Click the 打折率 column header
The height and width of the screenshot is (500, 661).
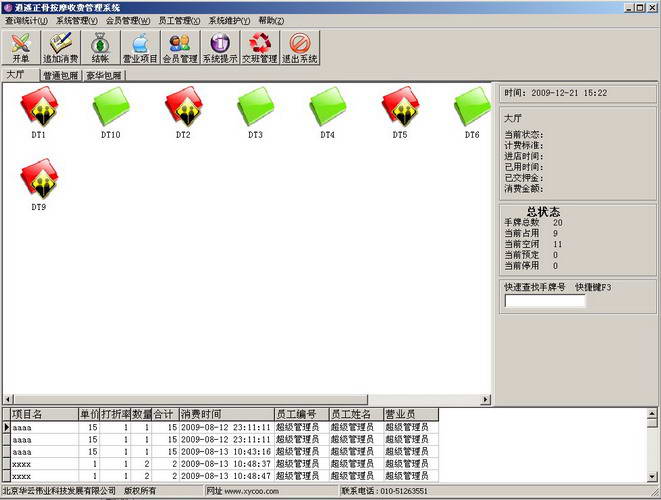115,414
